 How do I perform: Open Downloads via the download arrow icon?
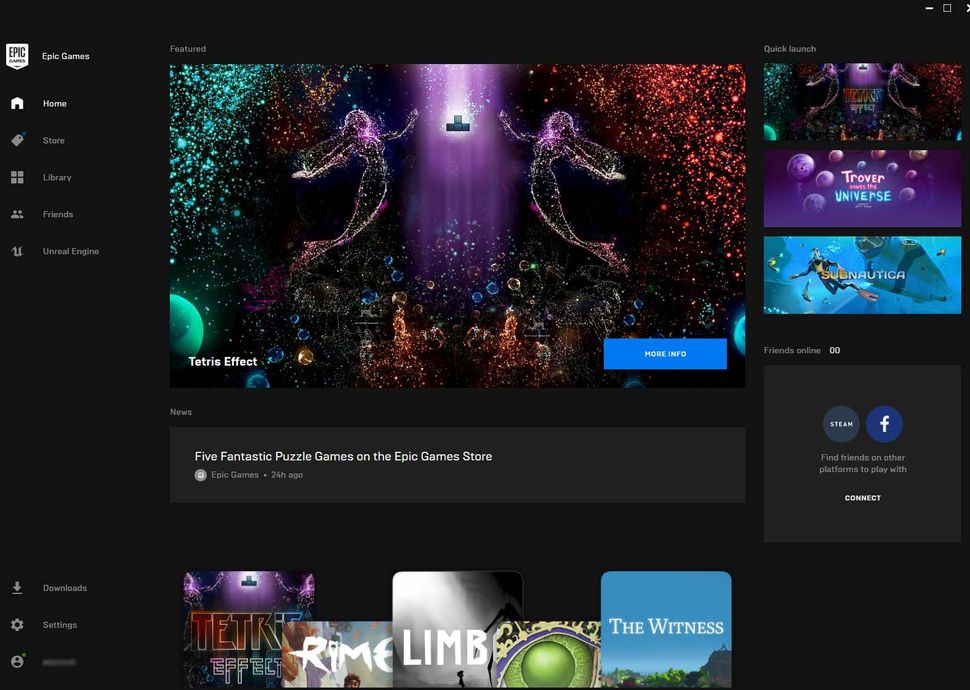[17, 588]
